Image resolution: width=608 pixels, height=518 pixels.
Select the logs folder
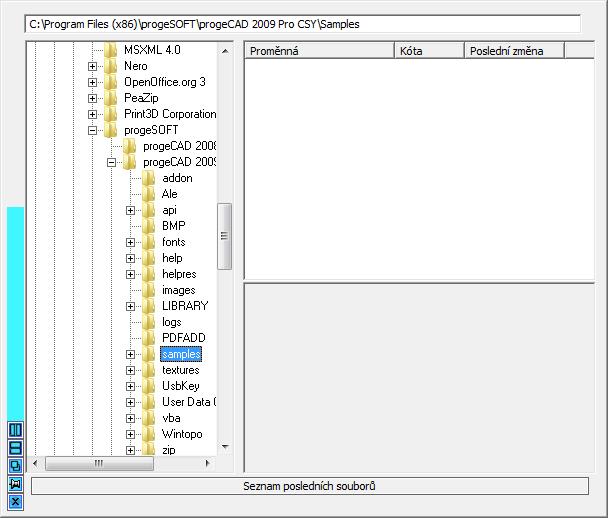[x=171, y=322]
